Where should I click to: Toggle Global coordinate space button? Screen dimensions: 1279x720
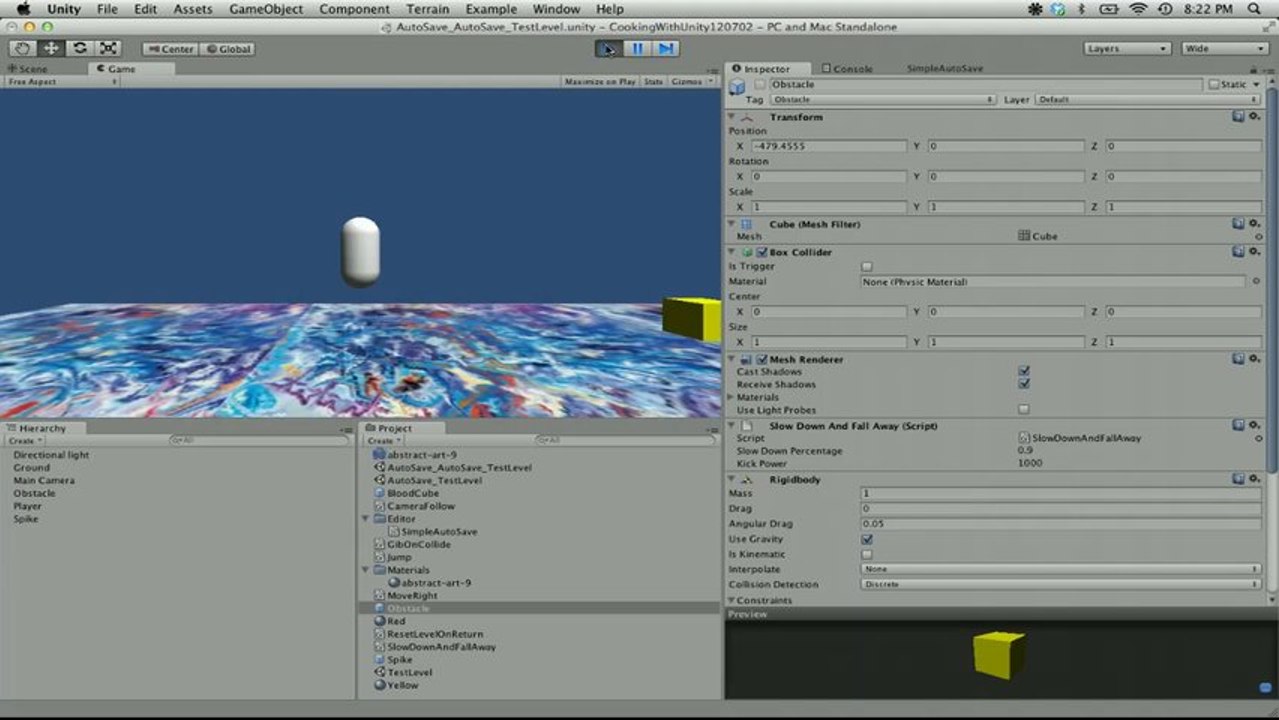click(x=227, y=49)
